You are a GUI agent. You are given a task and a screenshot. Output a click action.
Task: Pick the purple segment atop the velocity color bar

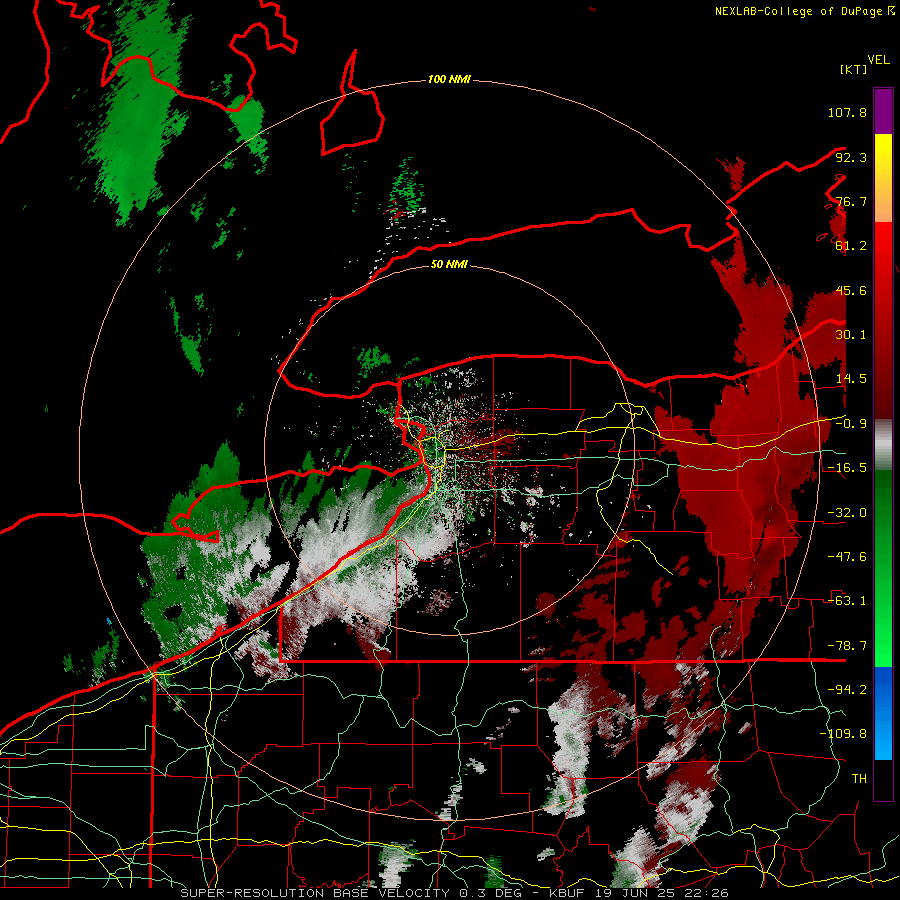coord(883,111)
